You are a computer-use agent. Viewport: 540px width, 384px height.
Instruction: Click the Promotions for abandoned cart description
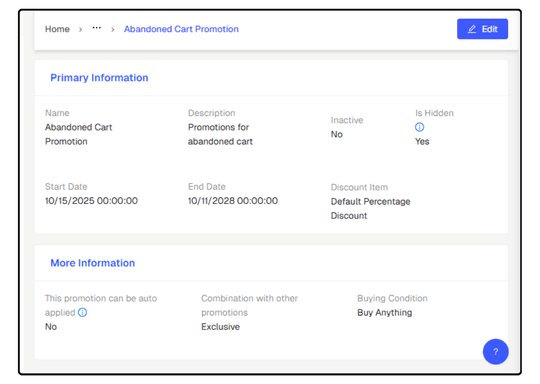220,134
